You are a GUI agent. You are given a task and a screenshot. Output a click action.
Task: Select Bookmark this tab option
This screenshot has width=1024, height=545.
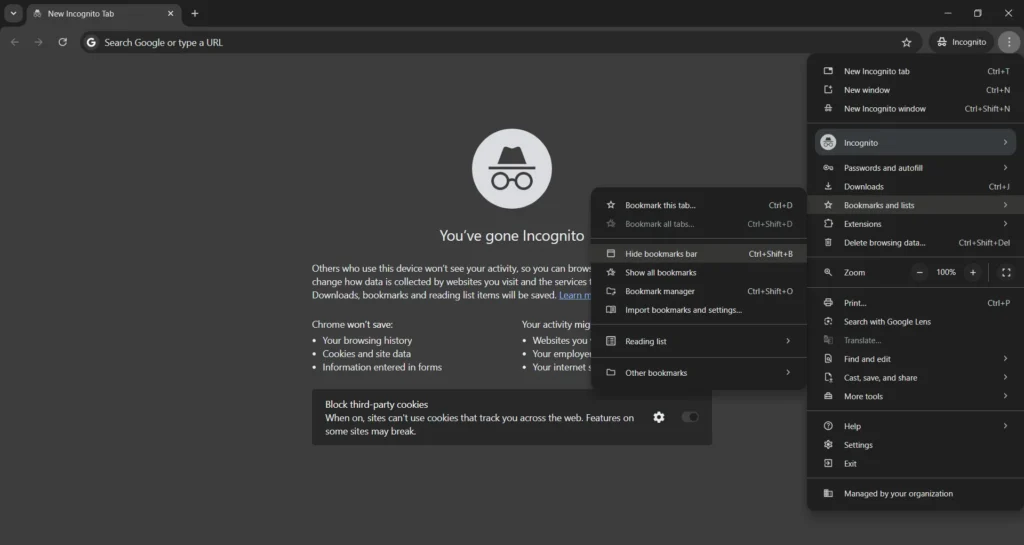tap(699, 205)
